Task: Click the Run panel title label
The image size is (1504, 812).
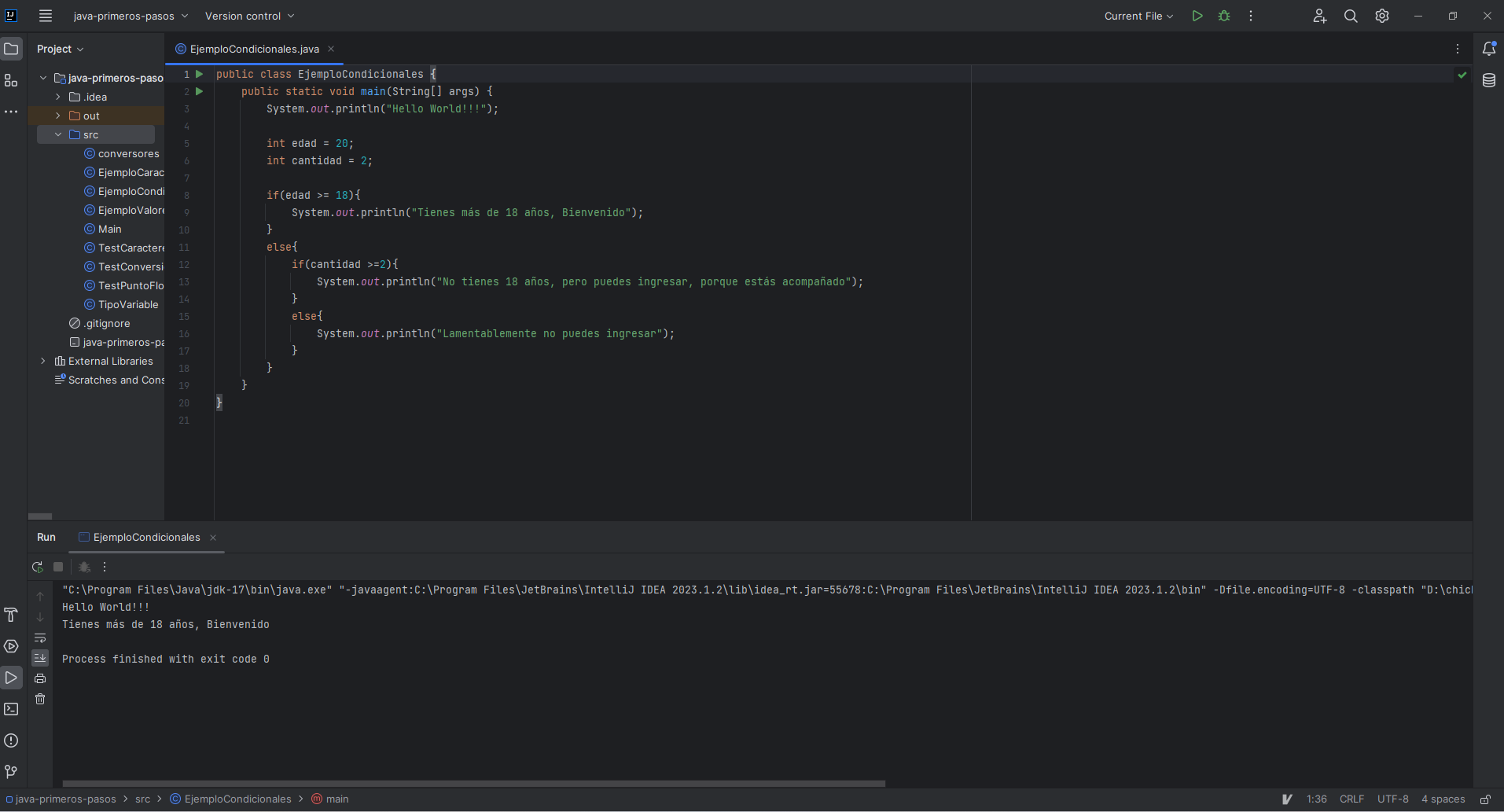Action: 46,538
